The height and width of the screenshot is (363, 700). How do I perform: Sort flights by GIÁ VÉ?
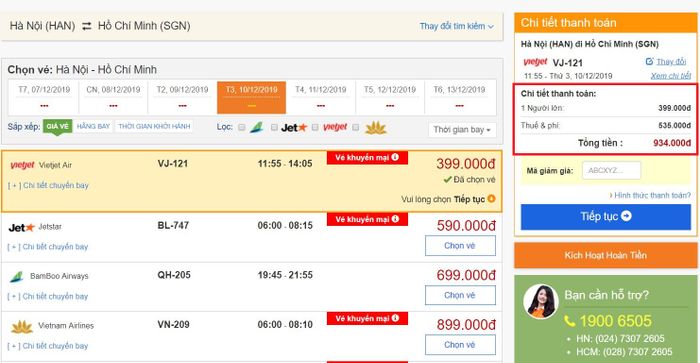pyautogui.click(x=58, y=126)
